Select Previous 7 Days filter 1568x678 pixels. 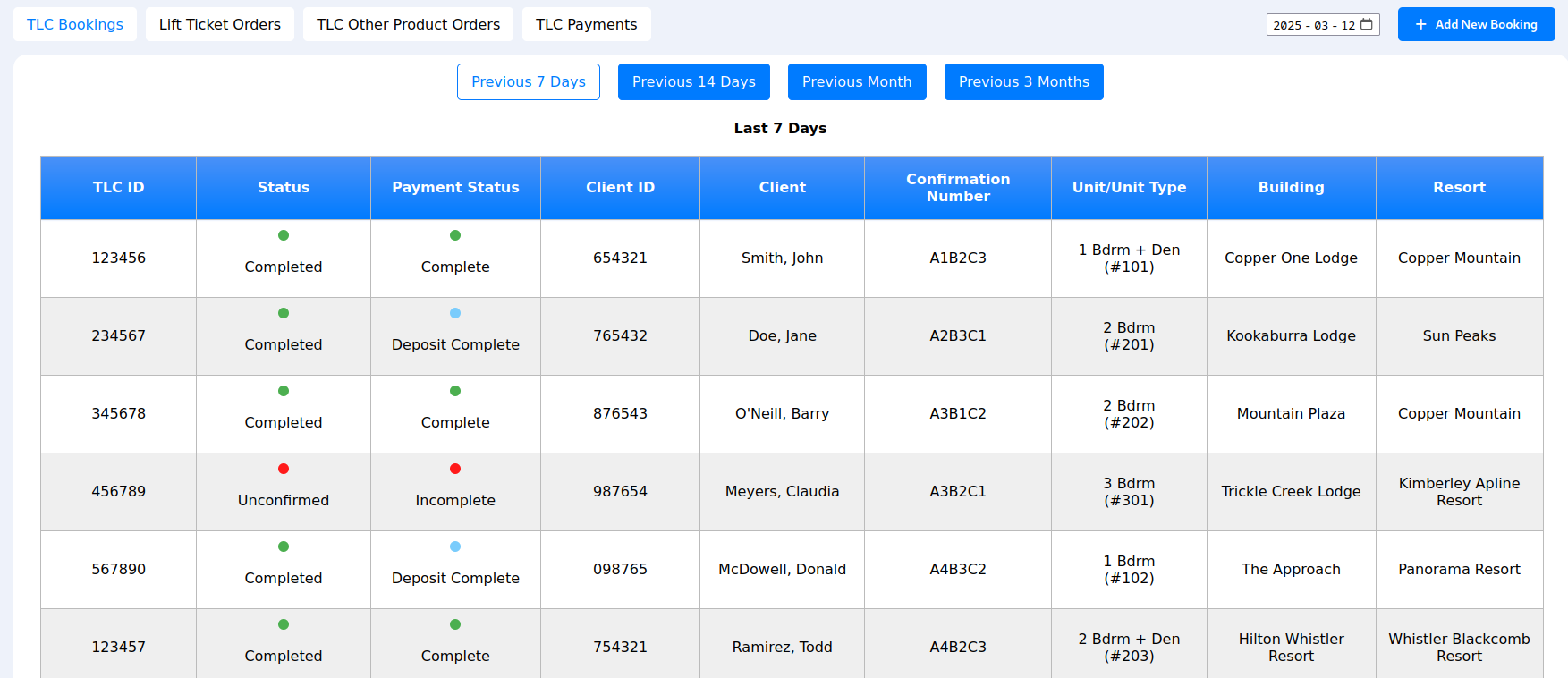pos(529,81)
